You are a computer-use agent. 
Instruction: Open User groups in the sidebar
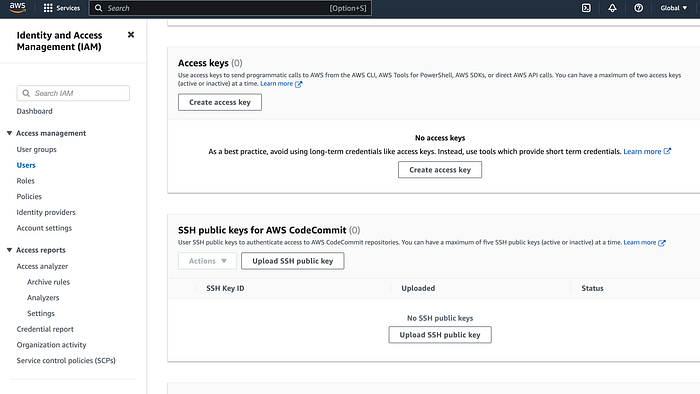(x=37, y=149)
